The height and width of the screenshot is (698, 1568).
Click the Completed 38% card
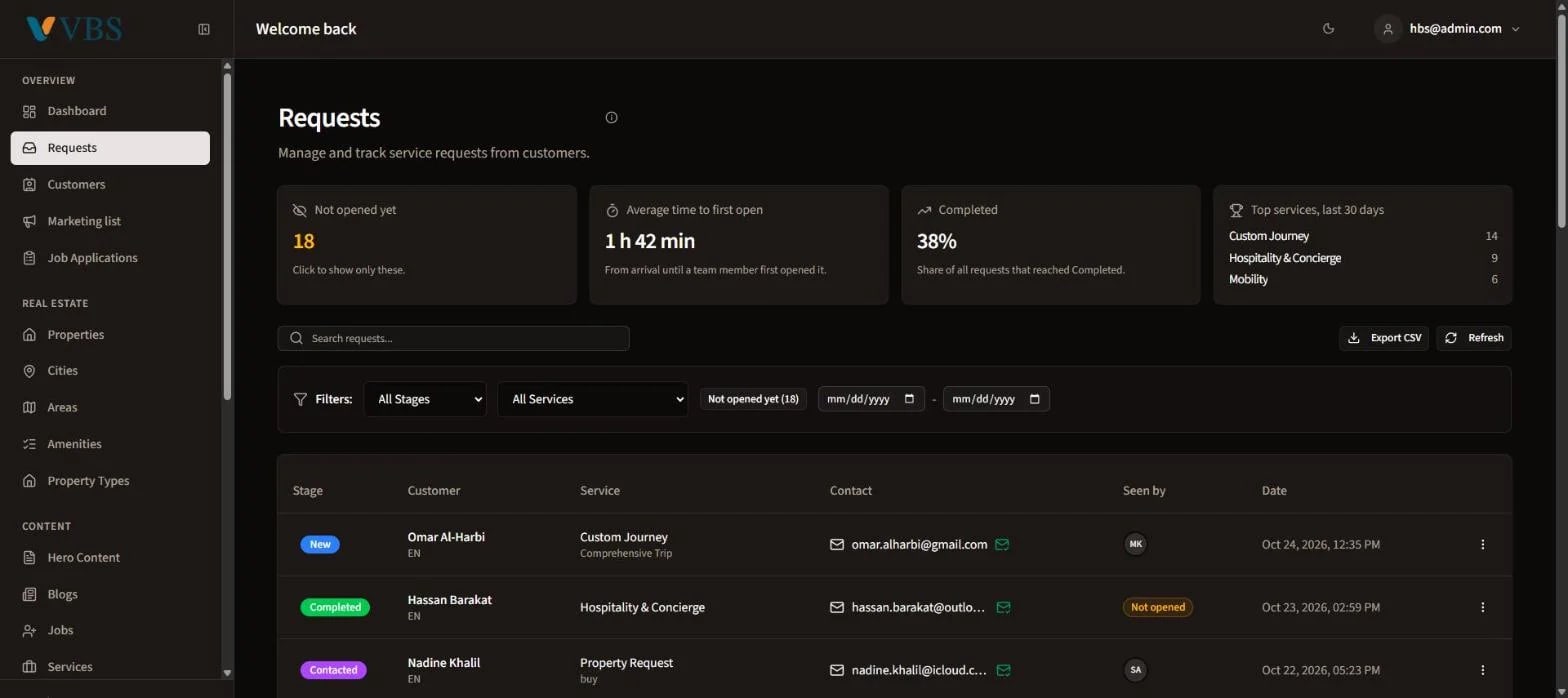pos(1051,244)
